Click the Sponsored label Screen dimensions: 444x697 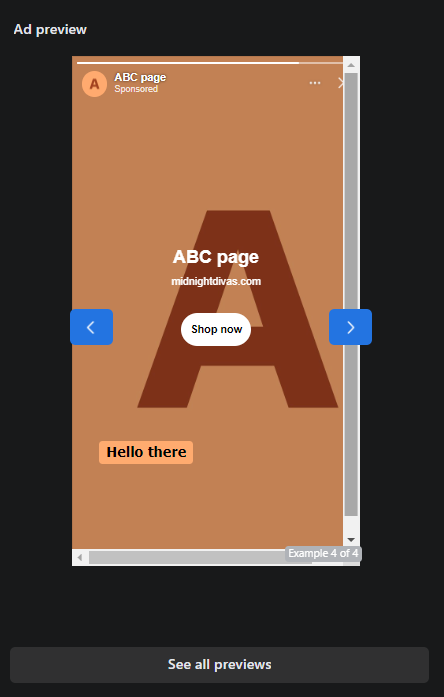pos(136,89)
